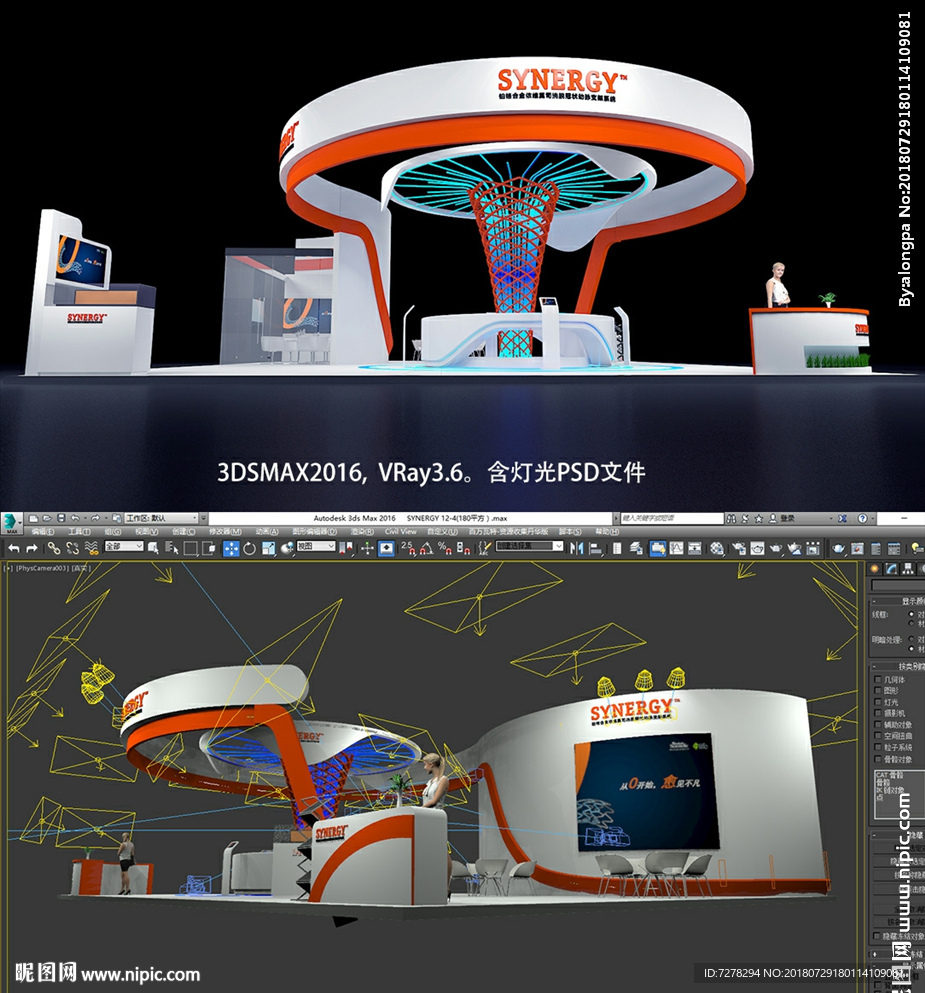Enable the 图形 hide-by-category checkbox
Viewport: 925px width, 993px height.
[878, 691]
